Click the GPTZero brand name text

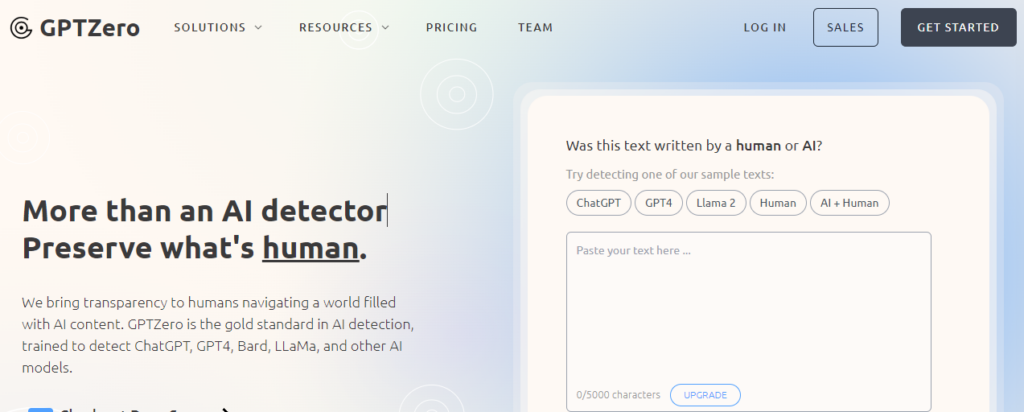(x=89, y=28)
